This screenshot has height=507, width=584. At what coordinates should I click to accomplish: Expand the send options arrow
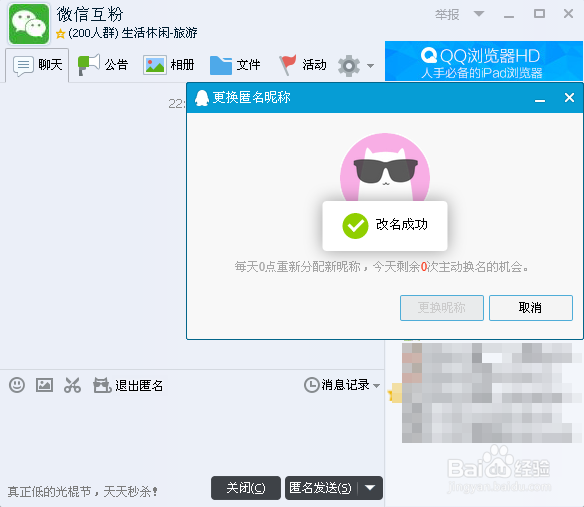370,488
